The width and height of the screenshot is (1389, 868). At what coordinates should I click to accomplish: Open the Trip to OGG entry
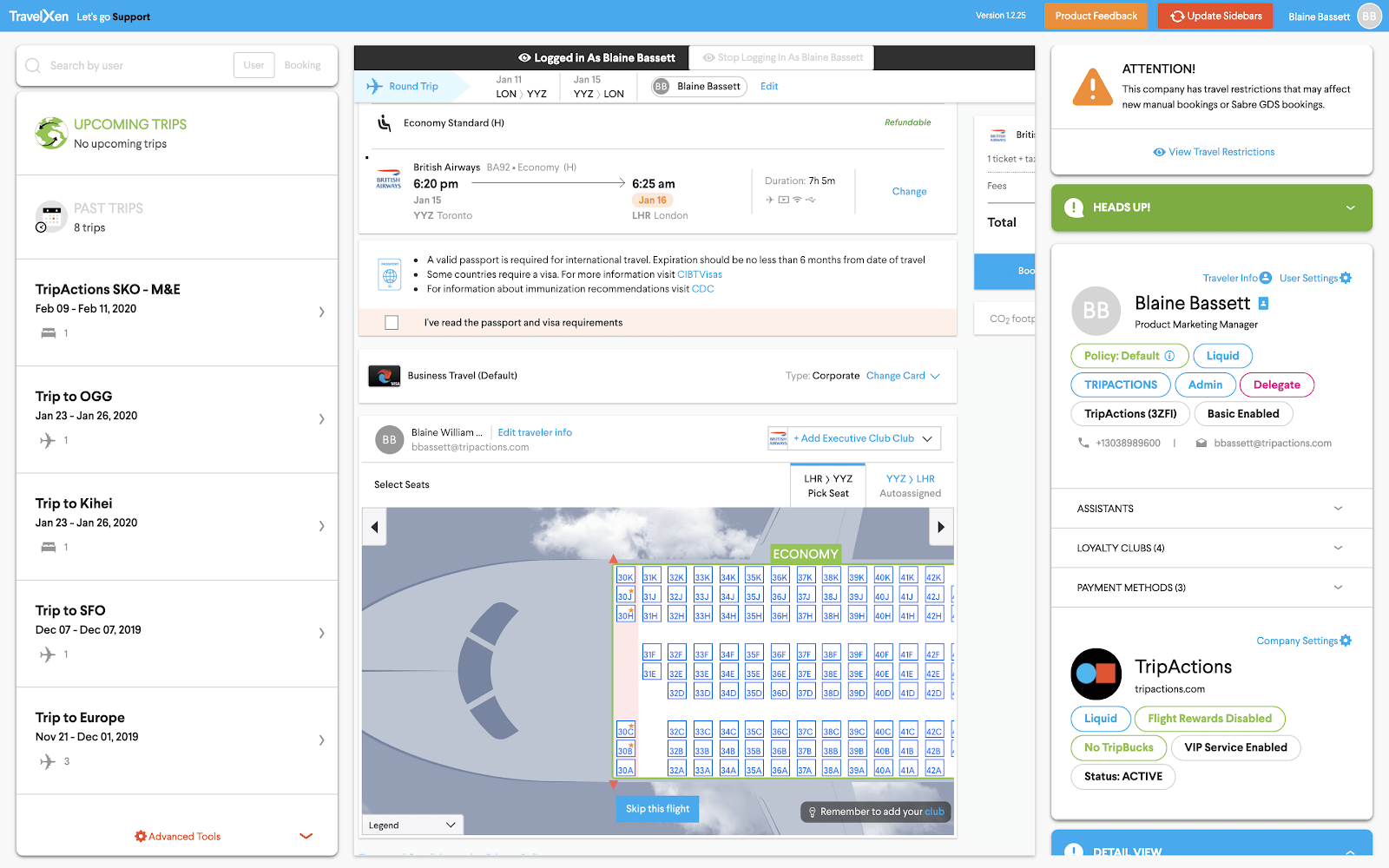pyautogui.click(x=177, y=419)
